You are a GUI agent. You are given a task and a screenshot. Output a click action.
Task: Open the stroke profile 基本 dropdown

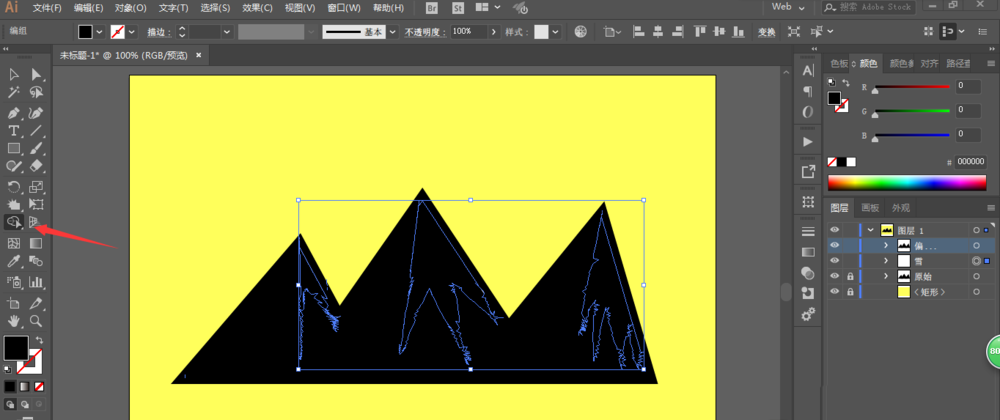tap(393, 32)
